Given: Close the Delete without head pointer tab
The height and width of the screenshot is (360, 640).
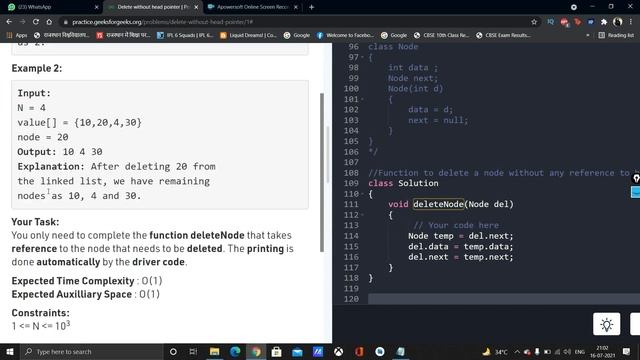Looking at the screenshot, I should click(196, 7).
